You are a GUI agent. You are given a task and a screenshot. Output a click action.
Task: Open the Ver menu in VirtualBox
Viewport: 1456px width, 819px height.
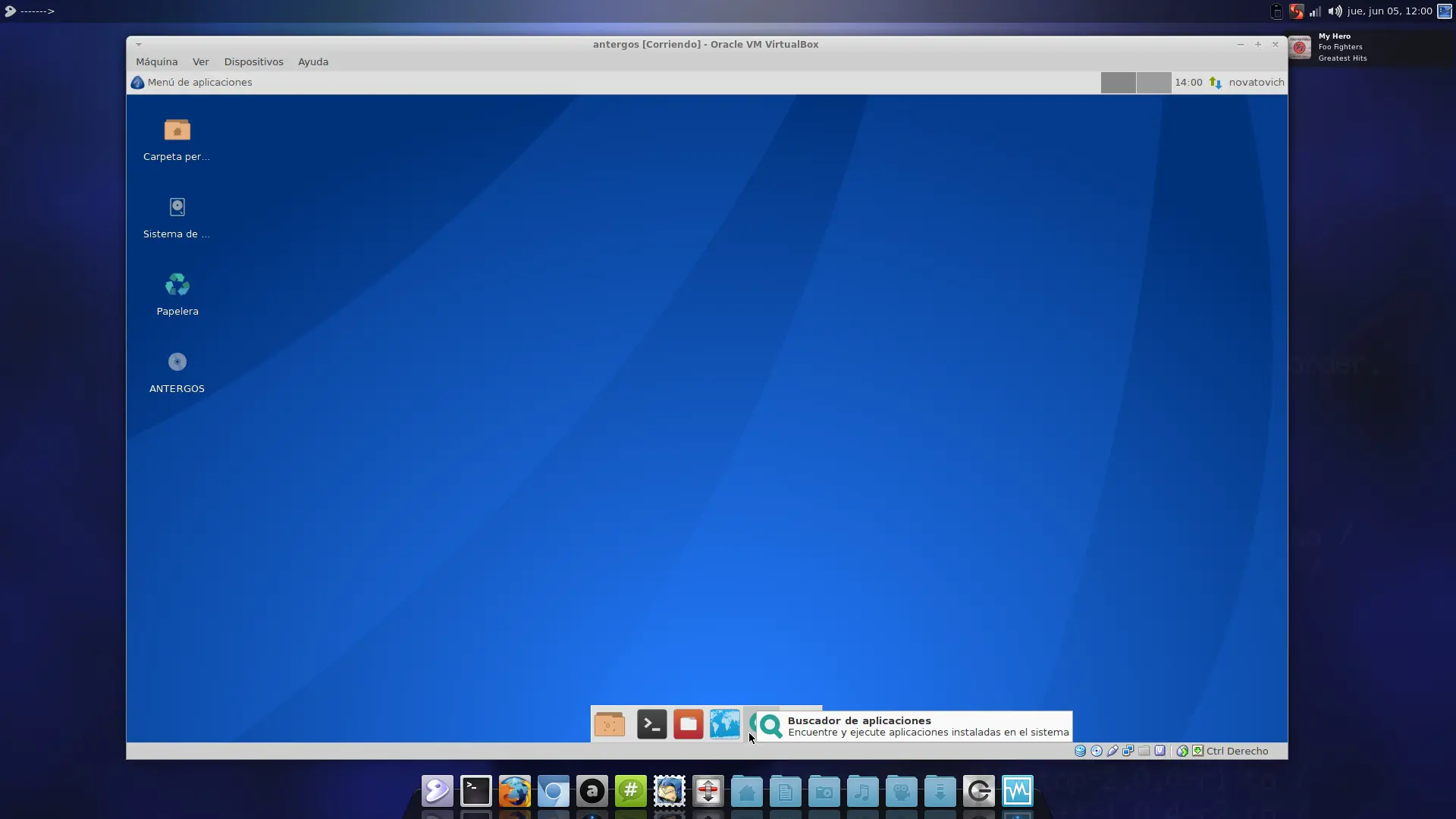pos(200,62)
